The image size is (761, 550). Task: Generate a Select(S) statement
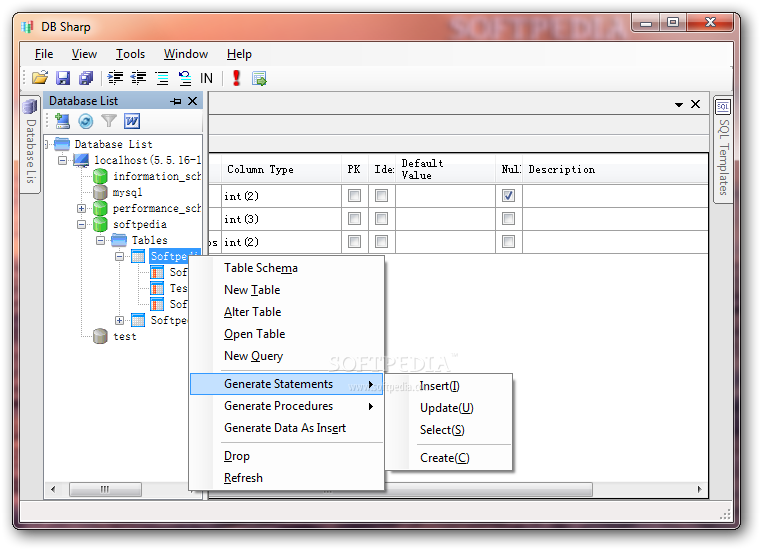(x=449, y=430)
